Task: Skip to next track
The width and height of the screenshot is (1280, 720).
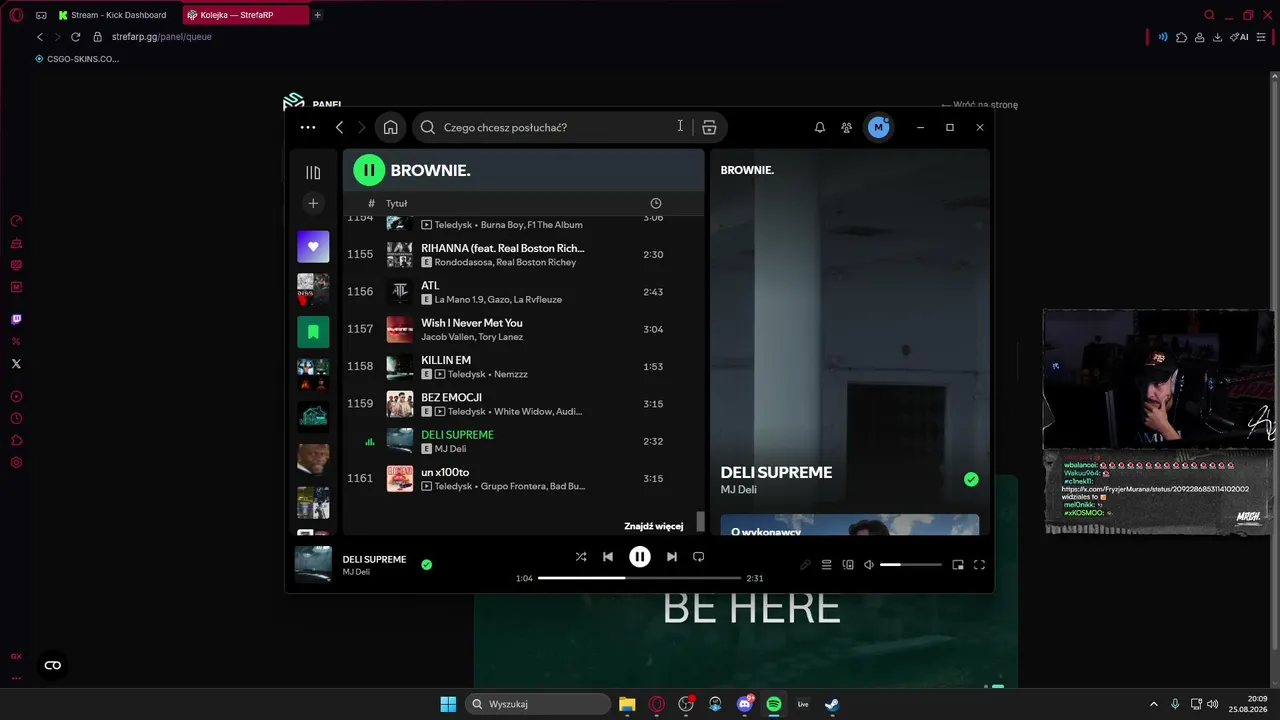Action: (672, 557)
